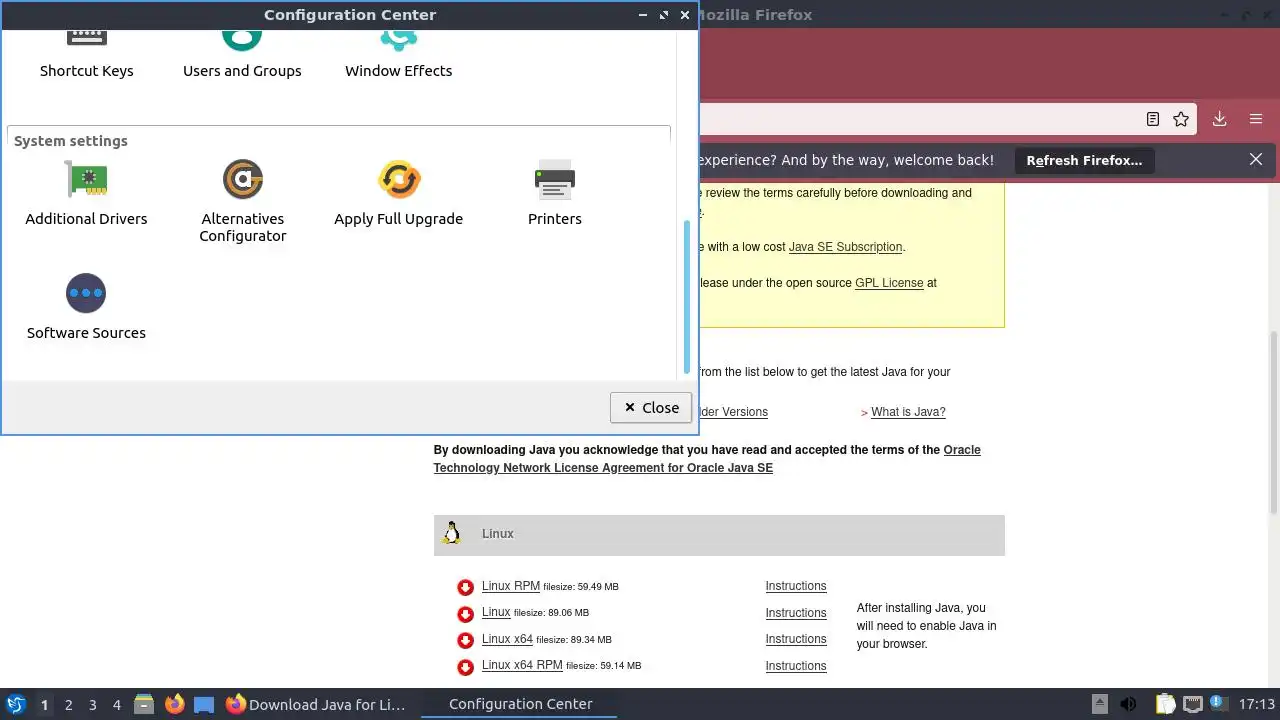
Task: Launch the Alternatives Configurator
Action: [242, 201]
